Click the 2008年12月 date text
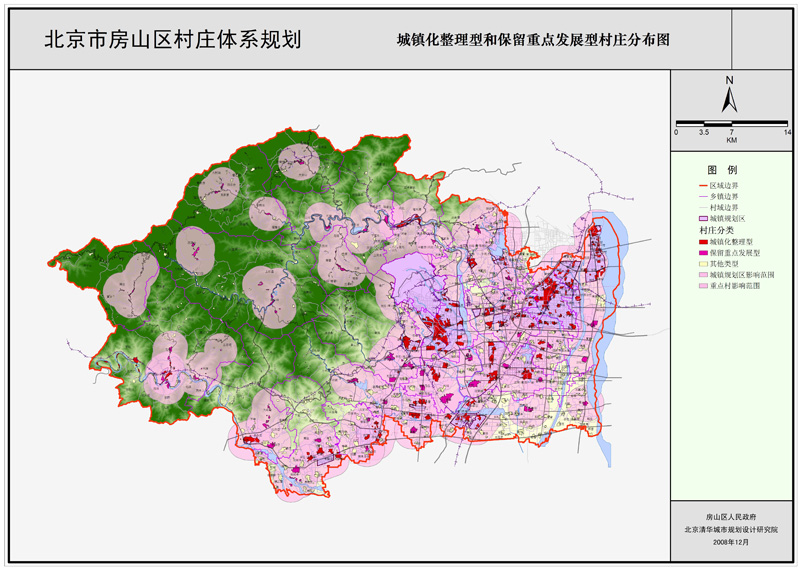 coord(731,542)
